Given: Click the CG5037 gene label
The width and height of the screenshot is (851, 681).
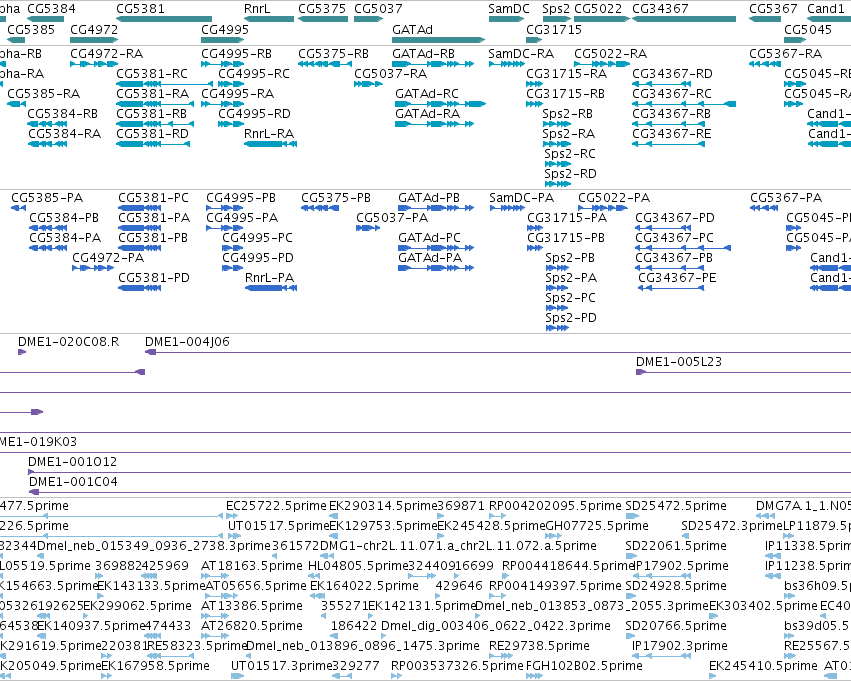Looking at the screenshot, I should [x=378, y=9].
